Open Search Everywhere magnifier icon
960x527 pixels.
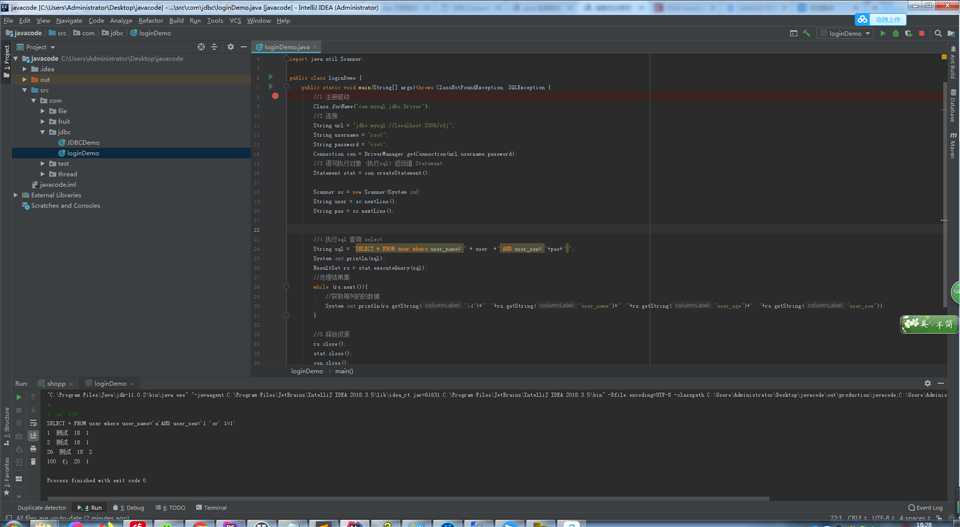(x=938, y=34)
